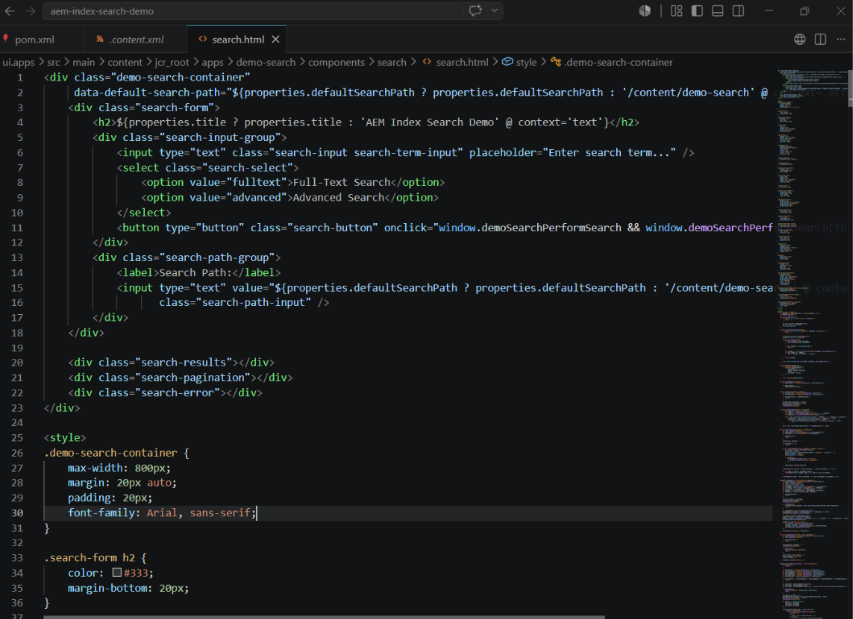Open the src breadcrumb

click(x=53, y=63)
